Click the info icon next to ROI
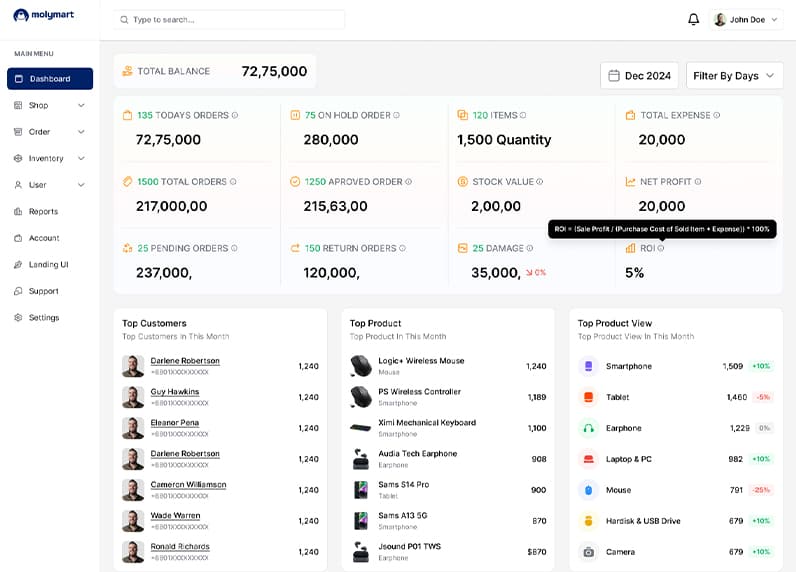Image resolution: width=796 pixels, height=572 pixels. point(661,248)
